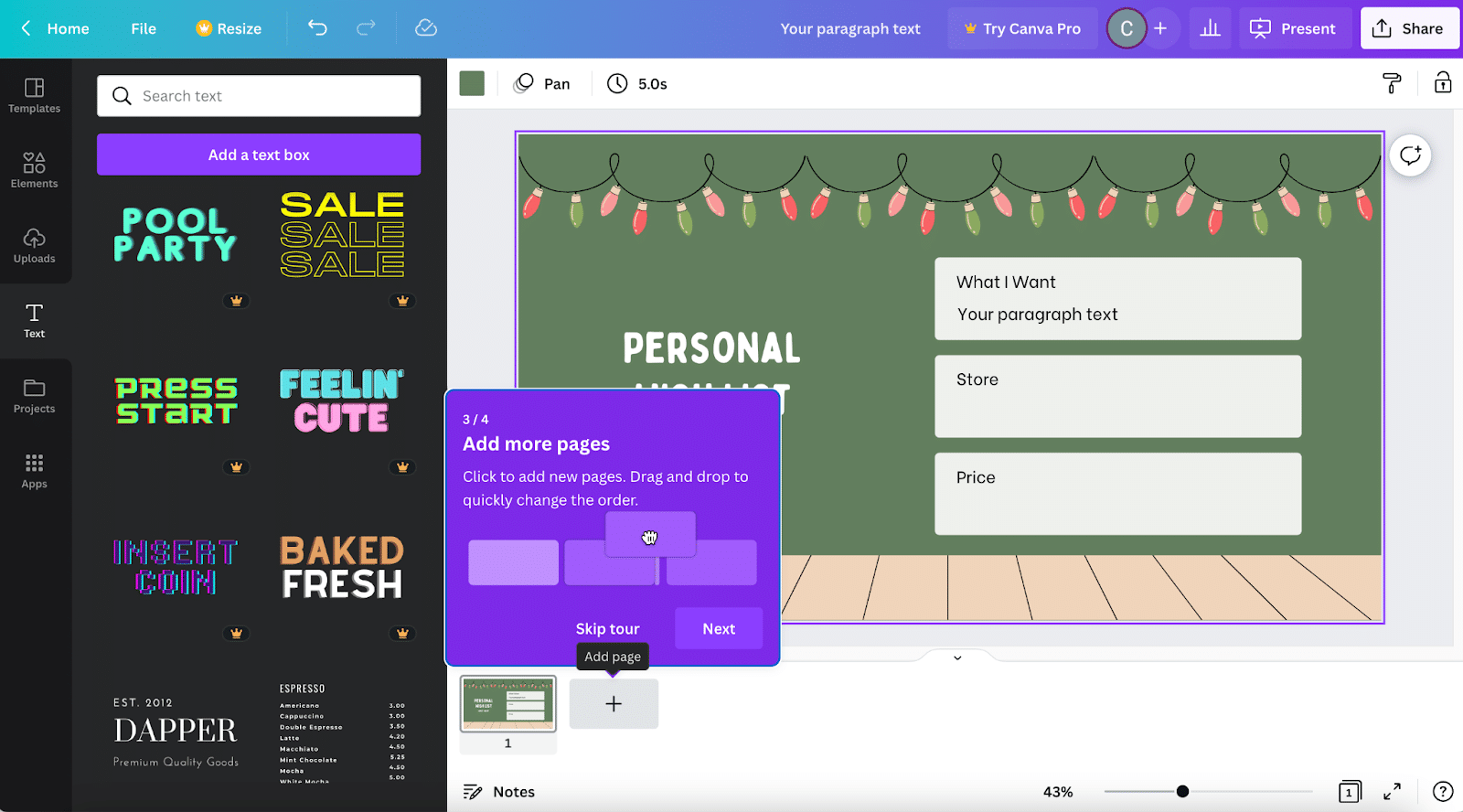Click the Pro crown under SALE style
Screen dimensions: 1463x812
click(x=402, y=301)
